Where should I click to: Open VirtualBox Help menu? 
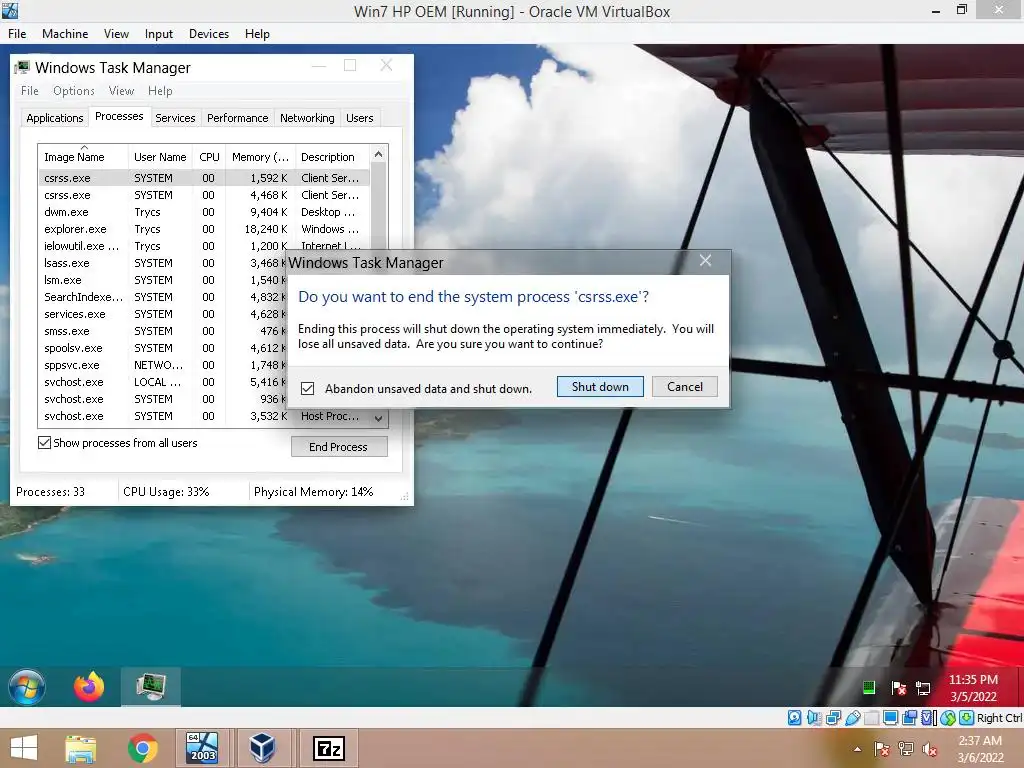257,34
